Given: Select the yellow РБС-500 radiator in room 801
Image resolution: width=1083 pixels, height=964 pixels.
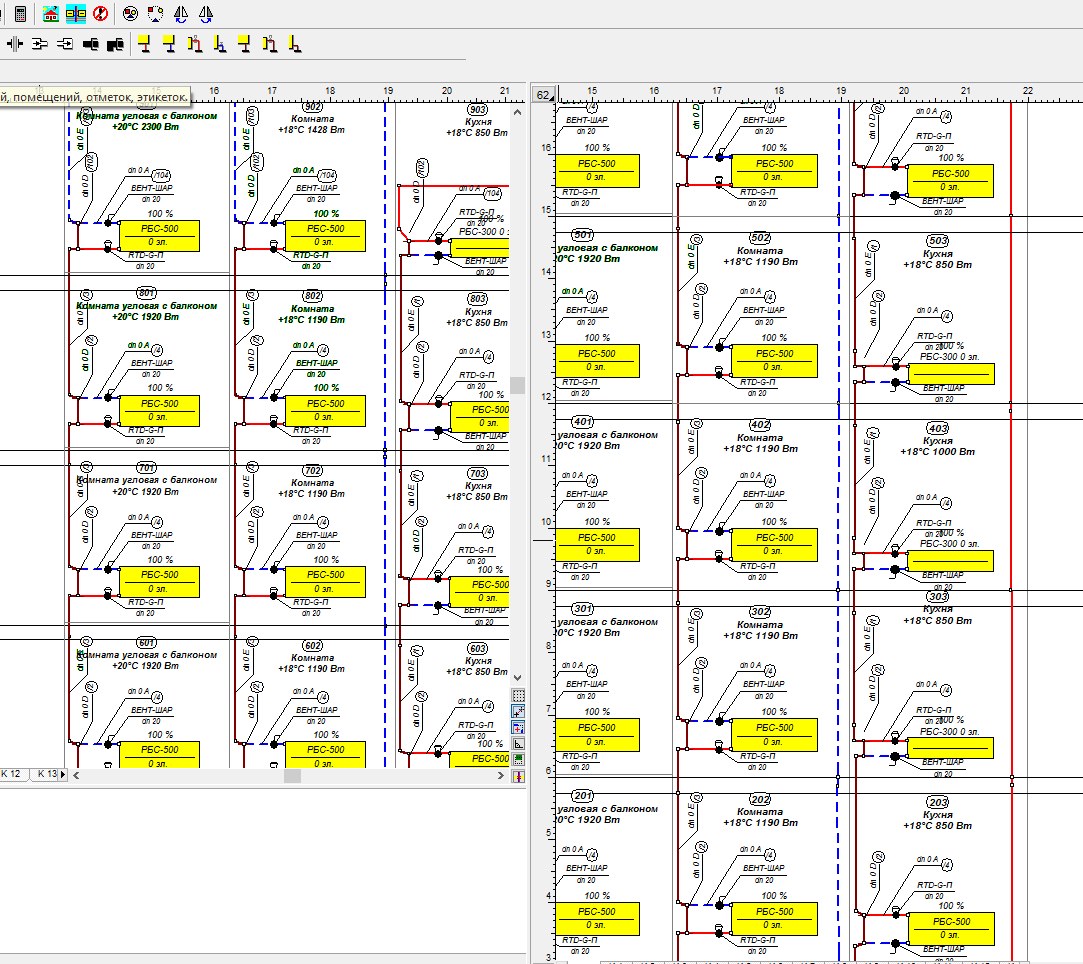Looking at the screenshot, I should pyautogui.click(x=159, y=409).
